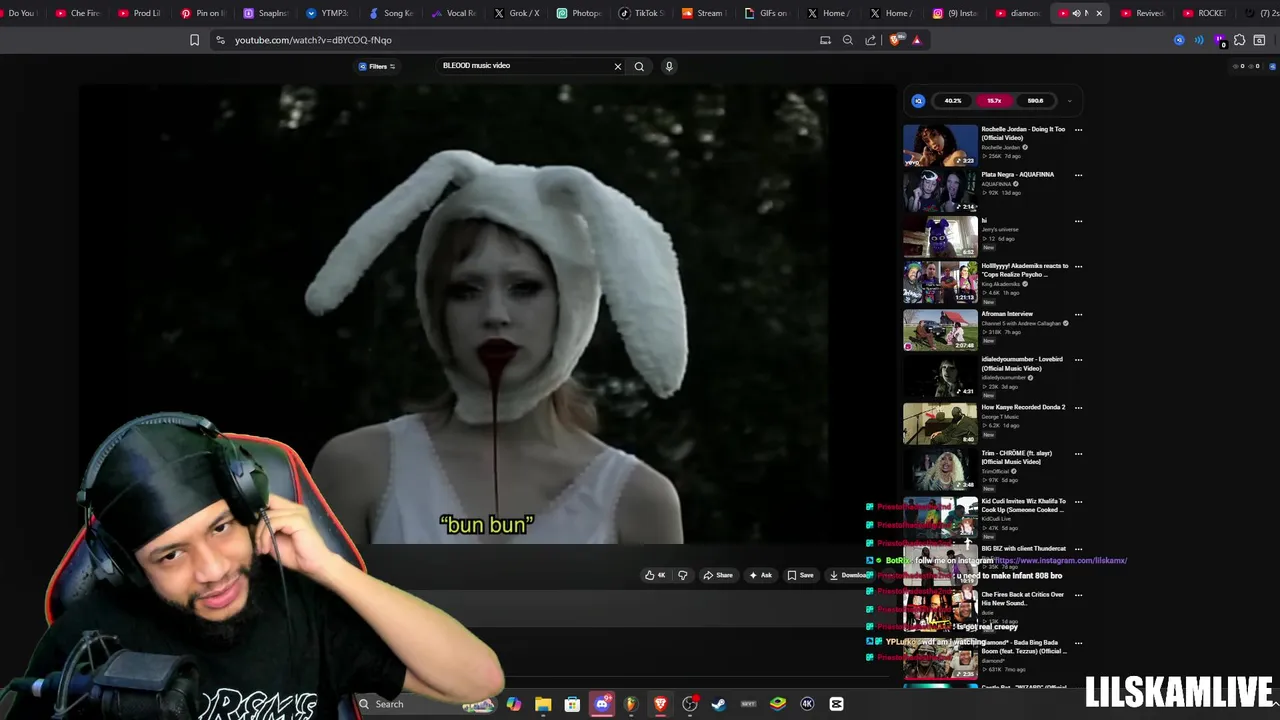Open Trim - CHROME music video title
This screenshot has height=720, width=1280.
point(1017,457)
